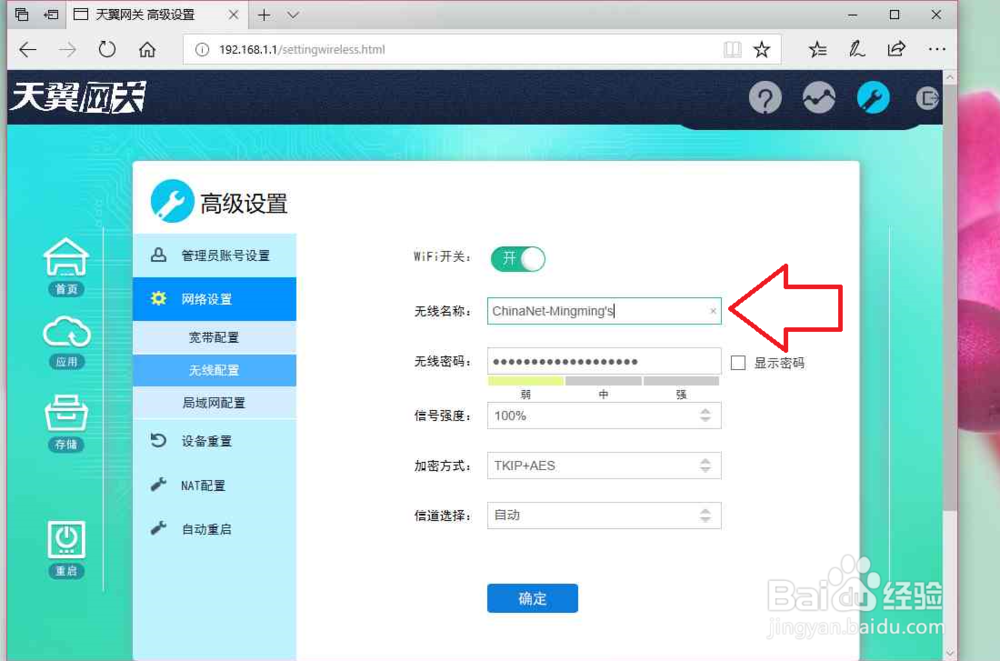Open the help icon in the header

click(765, 98)
